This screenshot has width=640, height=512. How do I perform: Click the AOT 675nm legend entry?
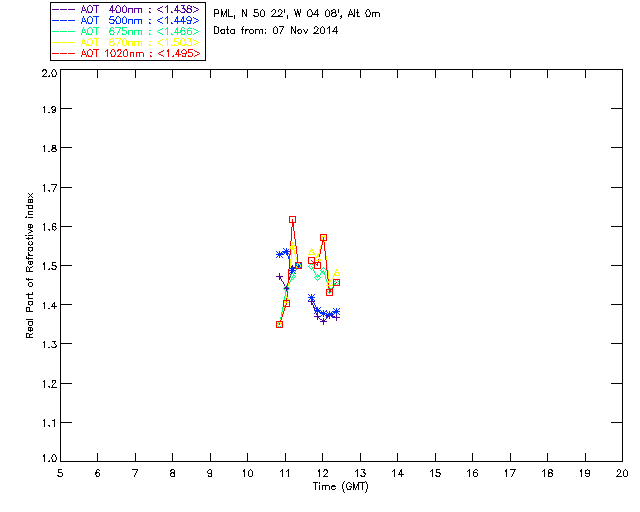coord(126,31)
